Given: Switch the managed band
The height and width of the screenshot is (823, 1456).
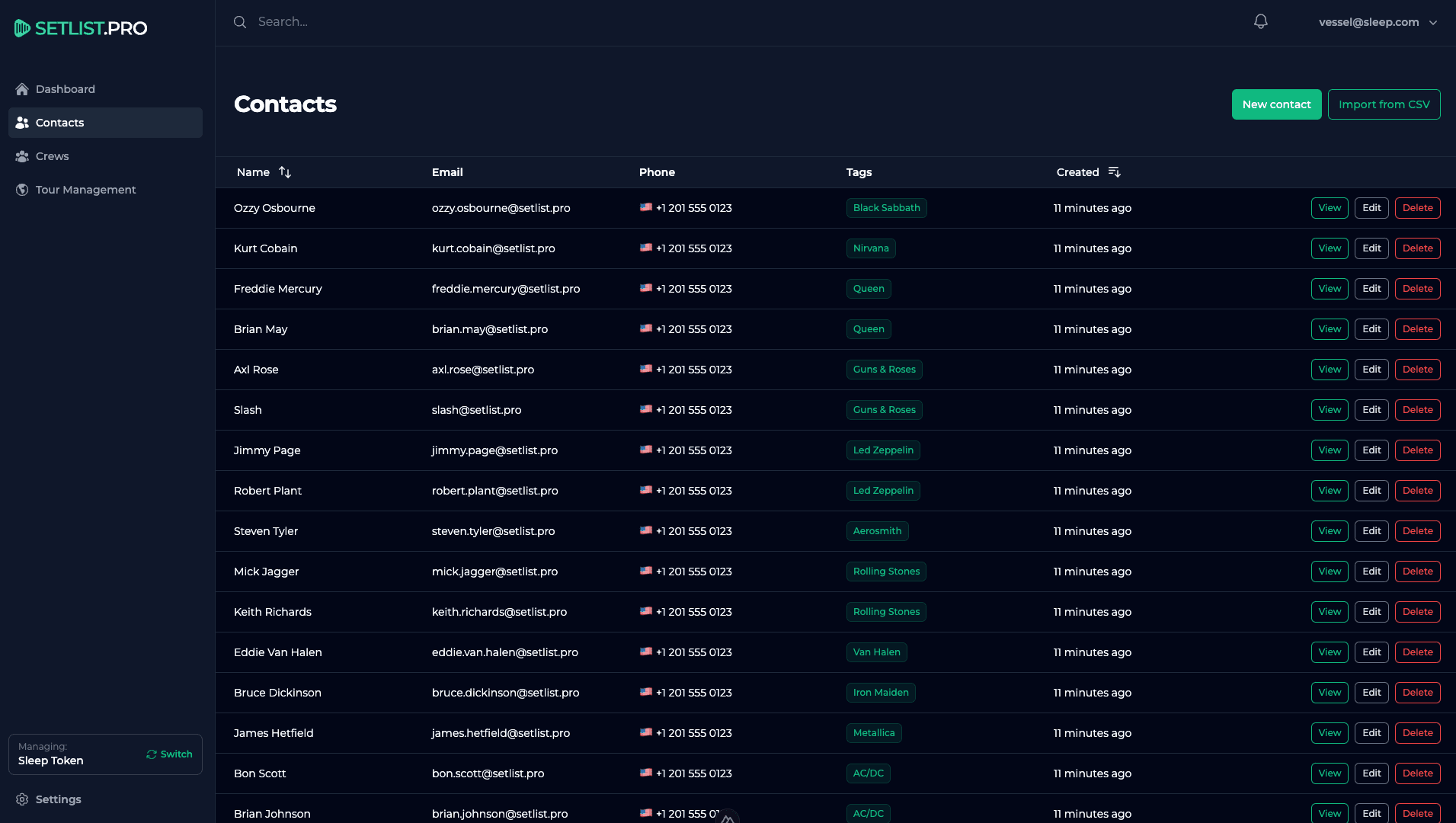Looking at the screenshot, I should [169, 754].
